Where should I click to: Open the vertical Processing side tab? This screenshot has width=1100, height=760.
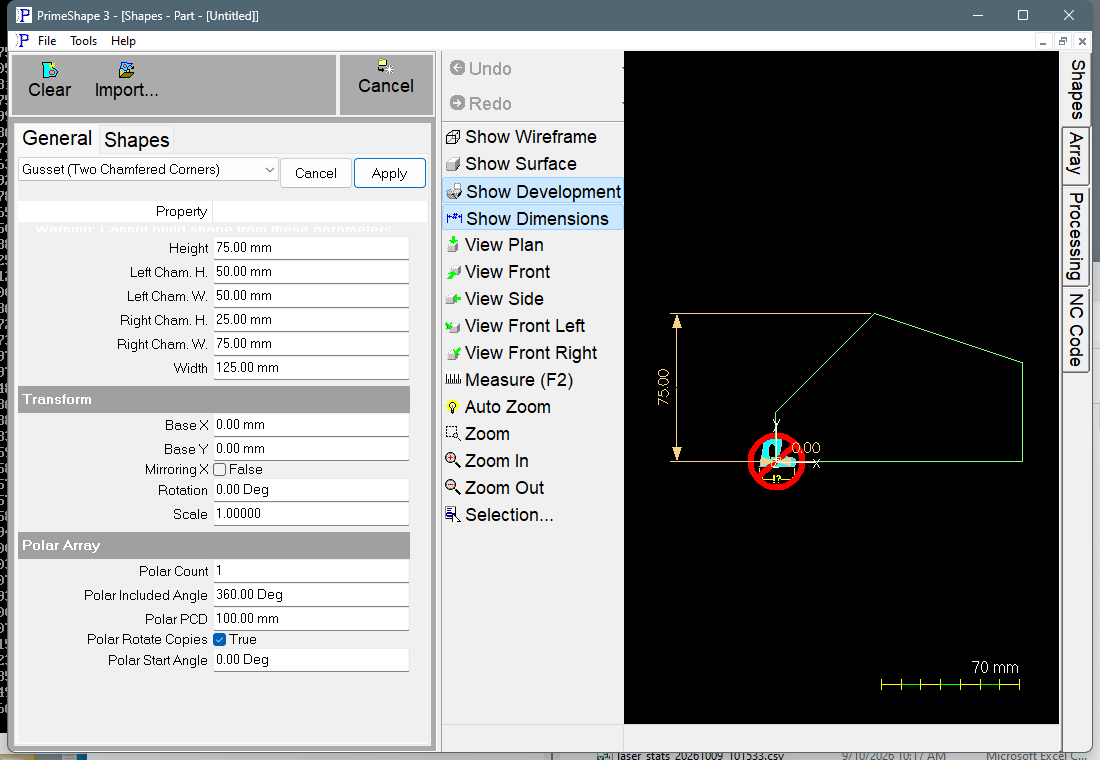(1076, 236)
